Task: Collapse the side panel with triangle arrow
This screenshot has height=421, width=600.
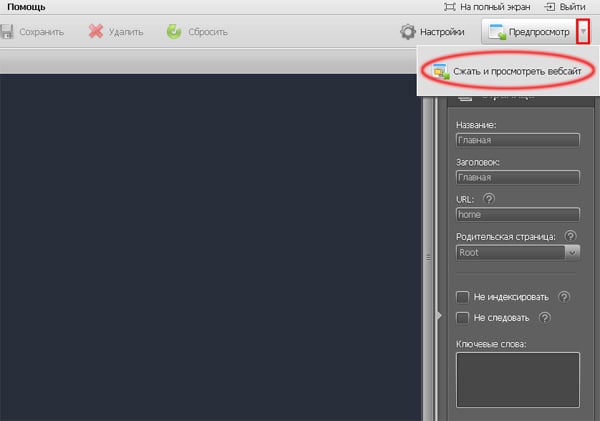Action: (x=438, y=316)
